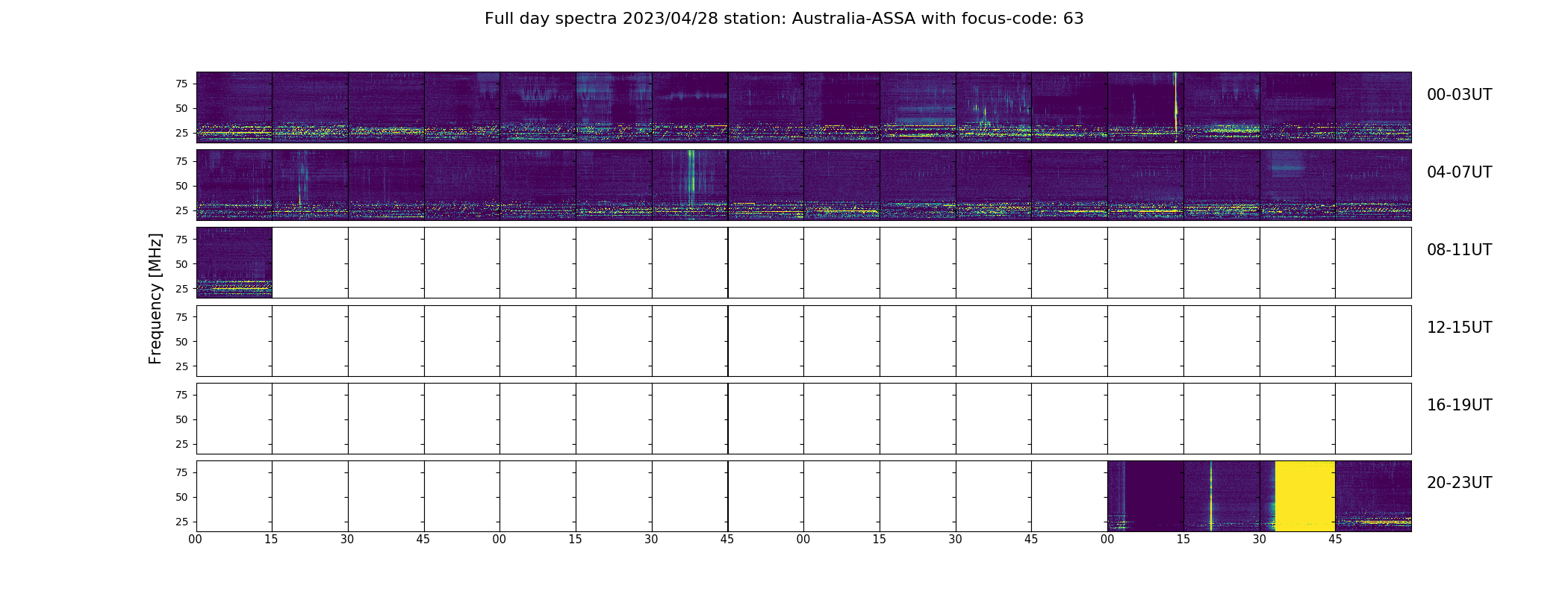
Task: Click the 25 tick label of the 20-23UT row
Action: pos(181,522)
